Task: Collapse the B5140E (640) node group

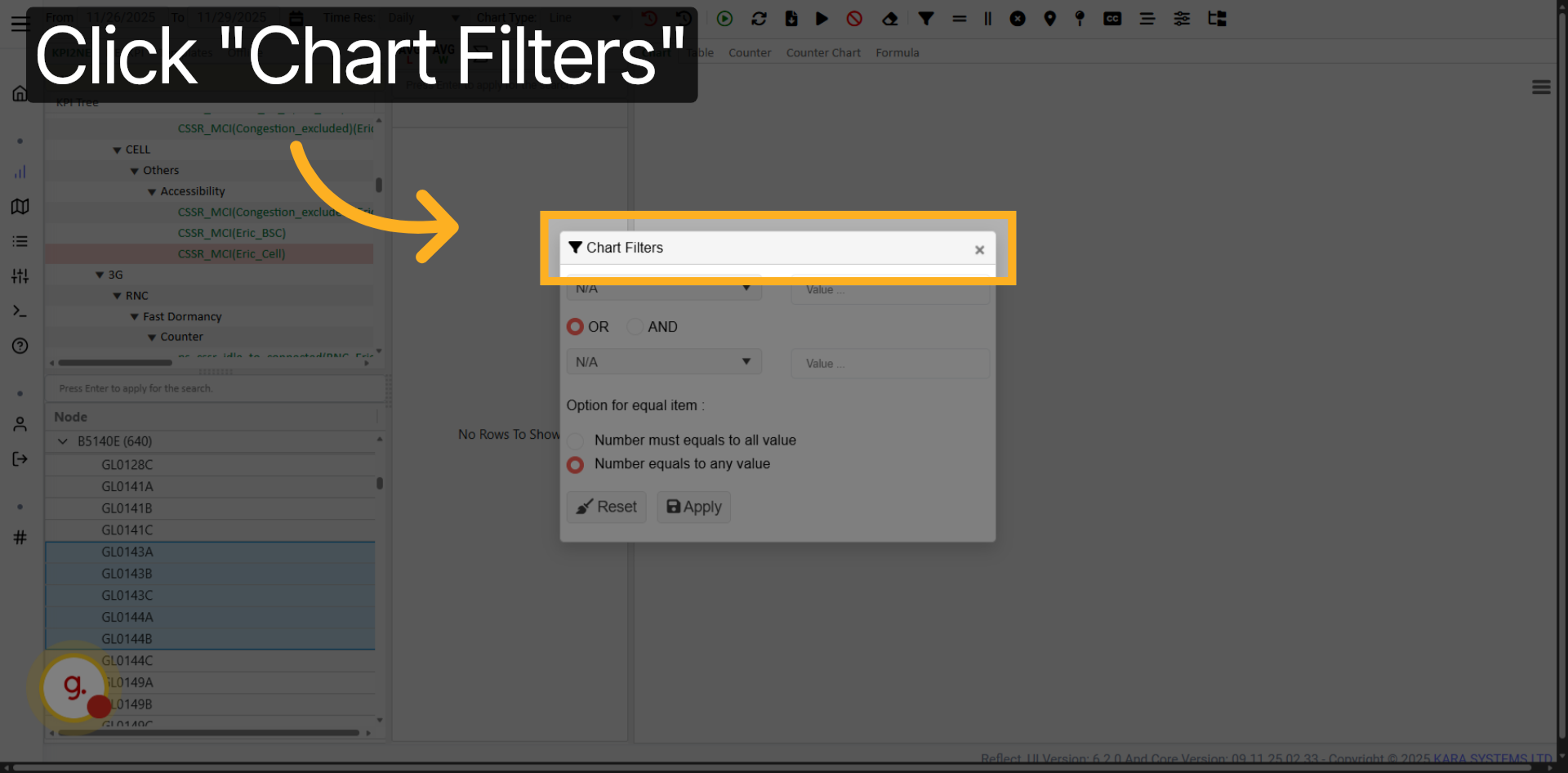Action: 63,441
